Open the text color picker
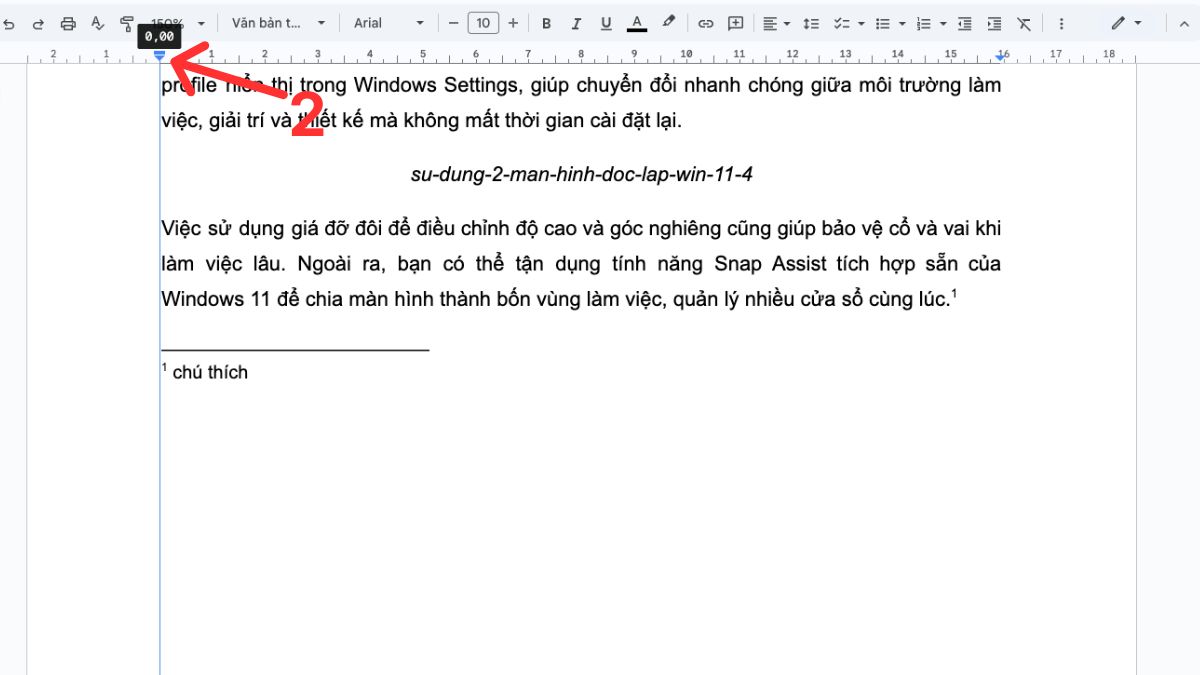This screenshot has width=1200, height=675. 637,23
